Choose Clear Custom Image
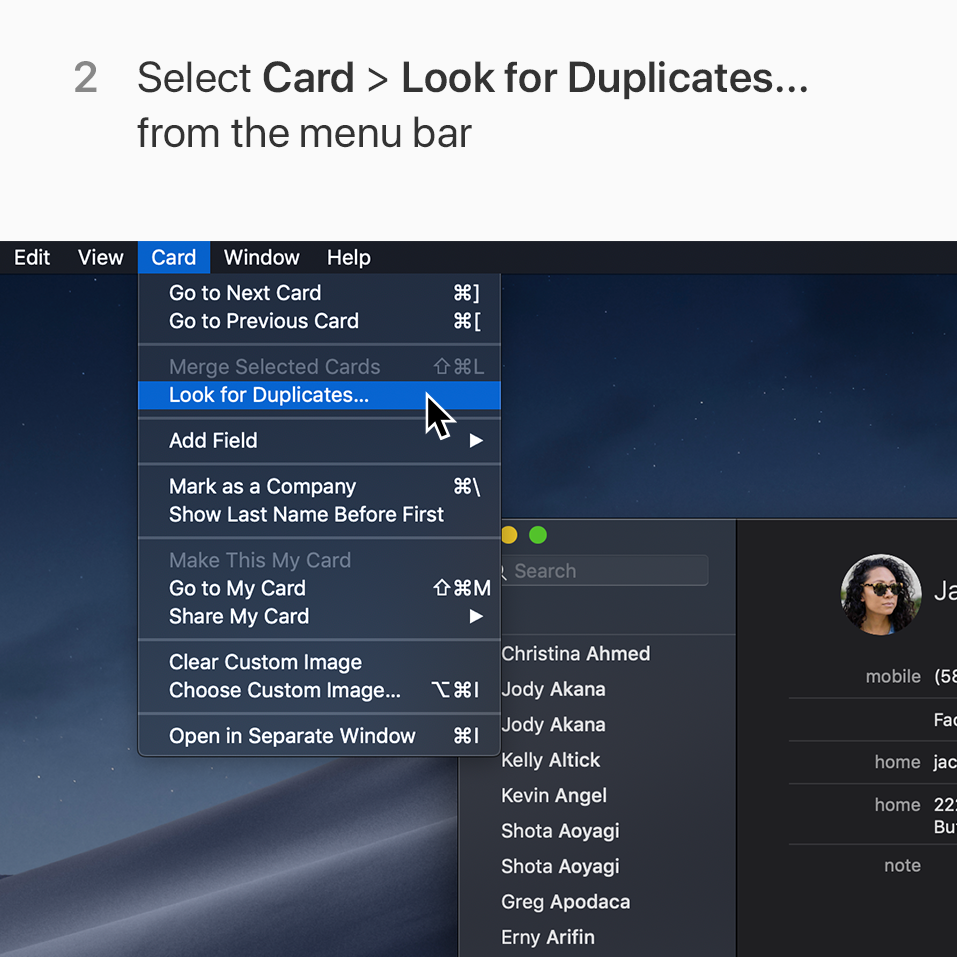The image size is (957, 957). [319, 662]
